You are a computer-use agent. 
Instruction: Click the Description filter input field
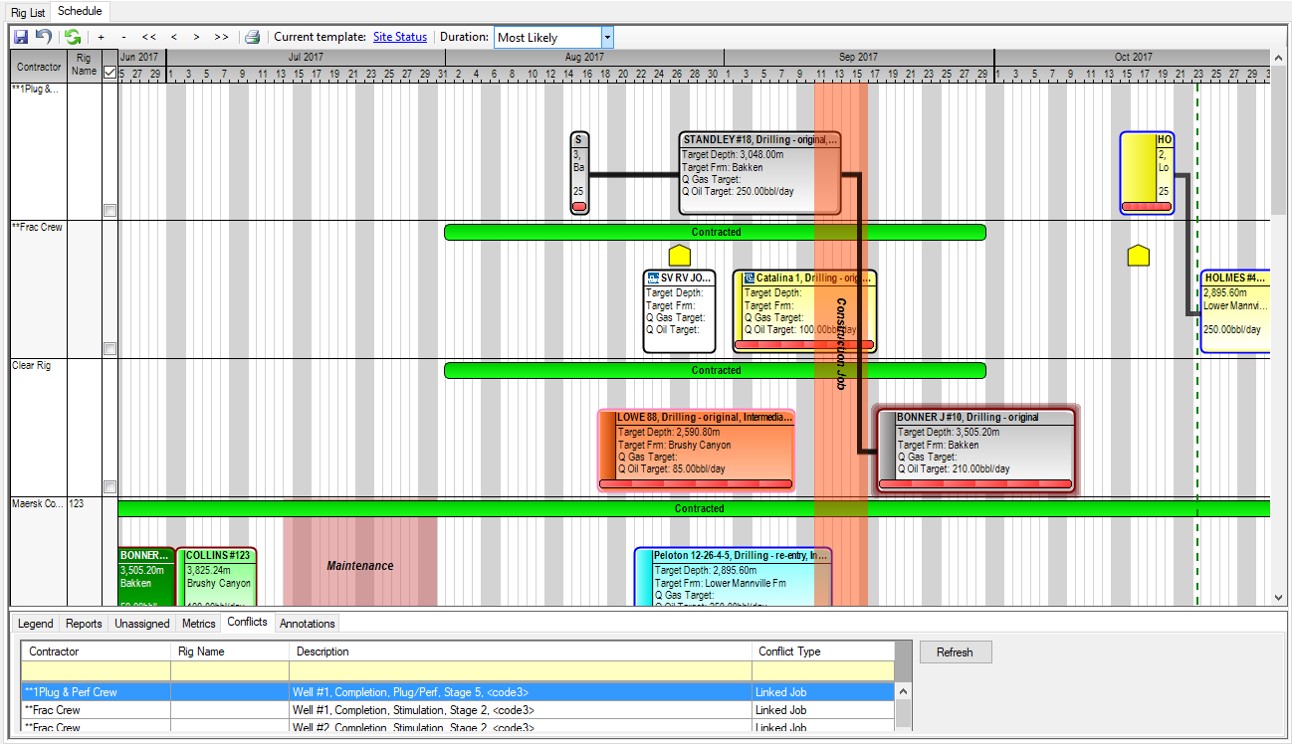pyautogui.click(x=521, y=671)
